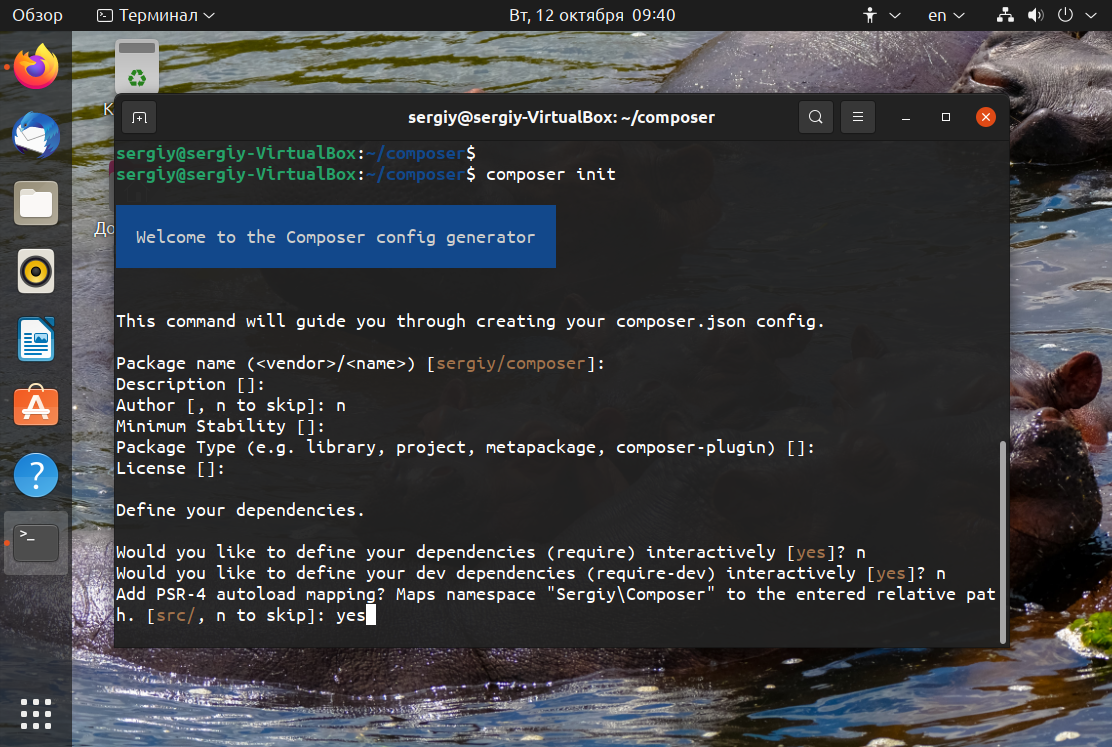Open the Files manager in dock
Image resolution: width=1112 pixels, height=747 pixels.
36,204
